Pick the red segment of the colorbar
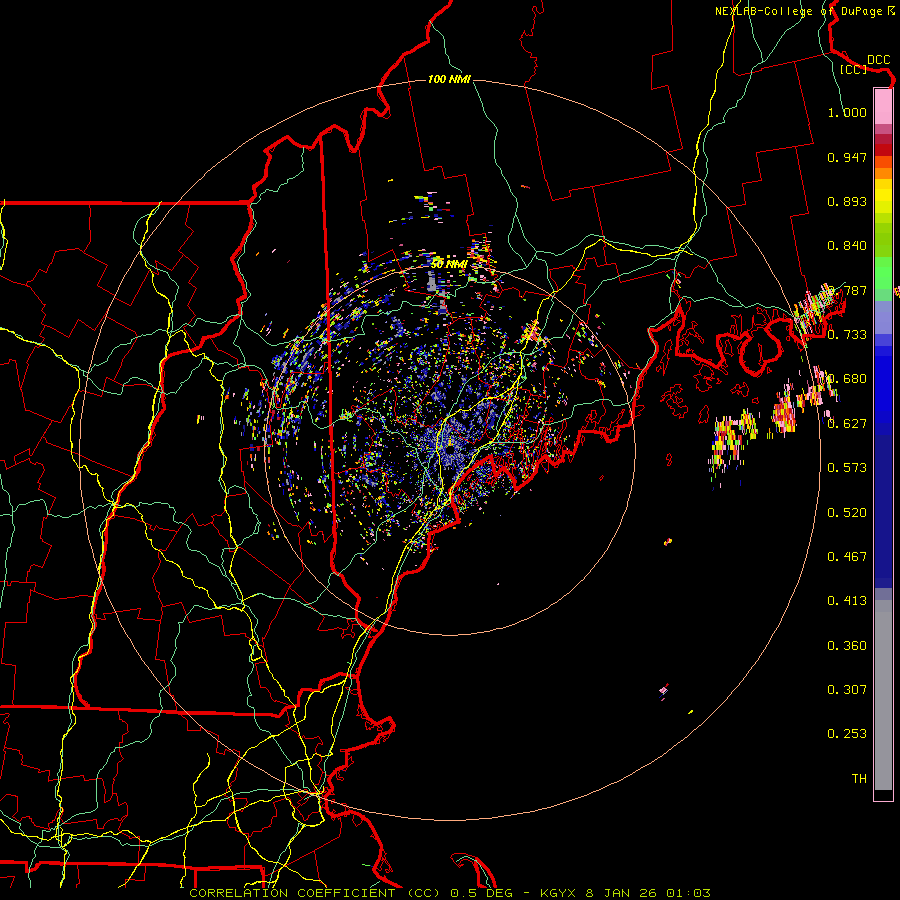 click(x=883, y=150)
